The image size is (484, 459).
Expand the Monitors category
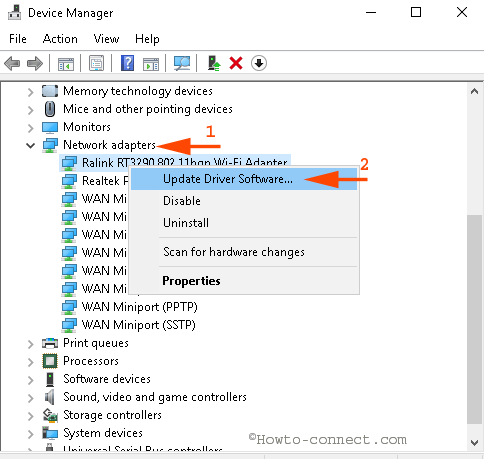[x=31, y=128]
